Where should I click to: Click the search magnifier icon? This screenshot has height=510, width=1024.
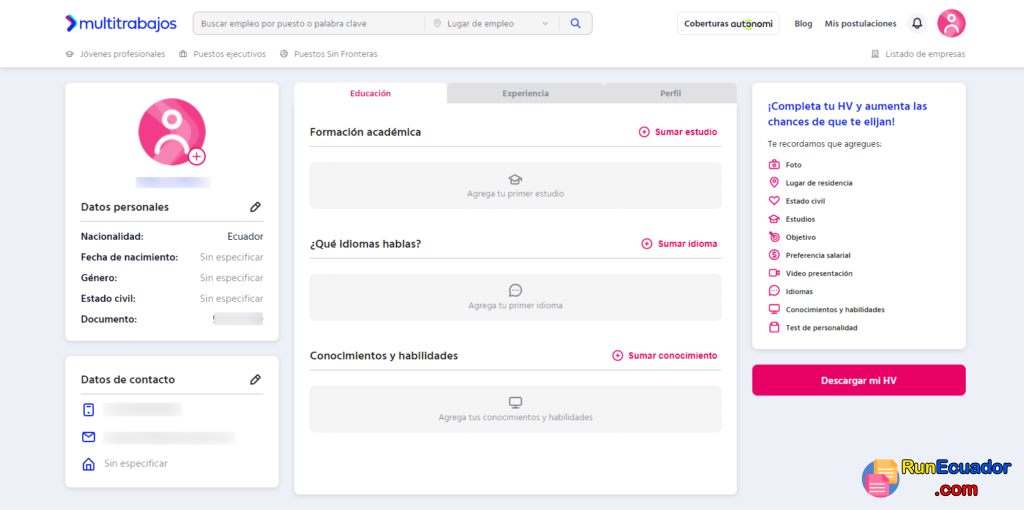575,24
